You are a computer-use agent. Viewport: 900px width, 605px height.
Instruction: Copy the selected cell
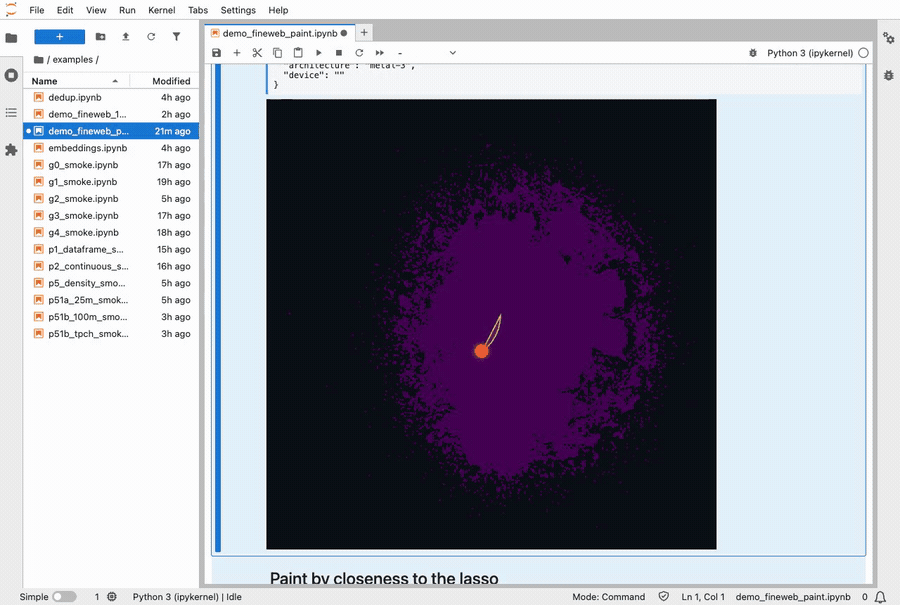277,53
